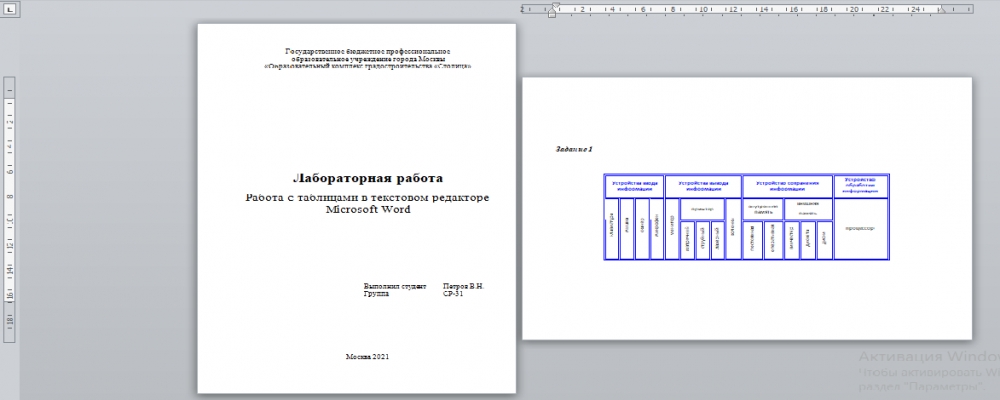Click the group value «СР-31»
The width and height of the screenshot is (1000, 400).
coord(453,294)
